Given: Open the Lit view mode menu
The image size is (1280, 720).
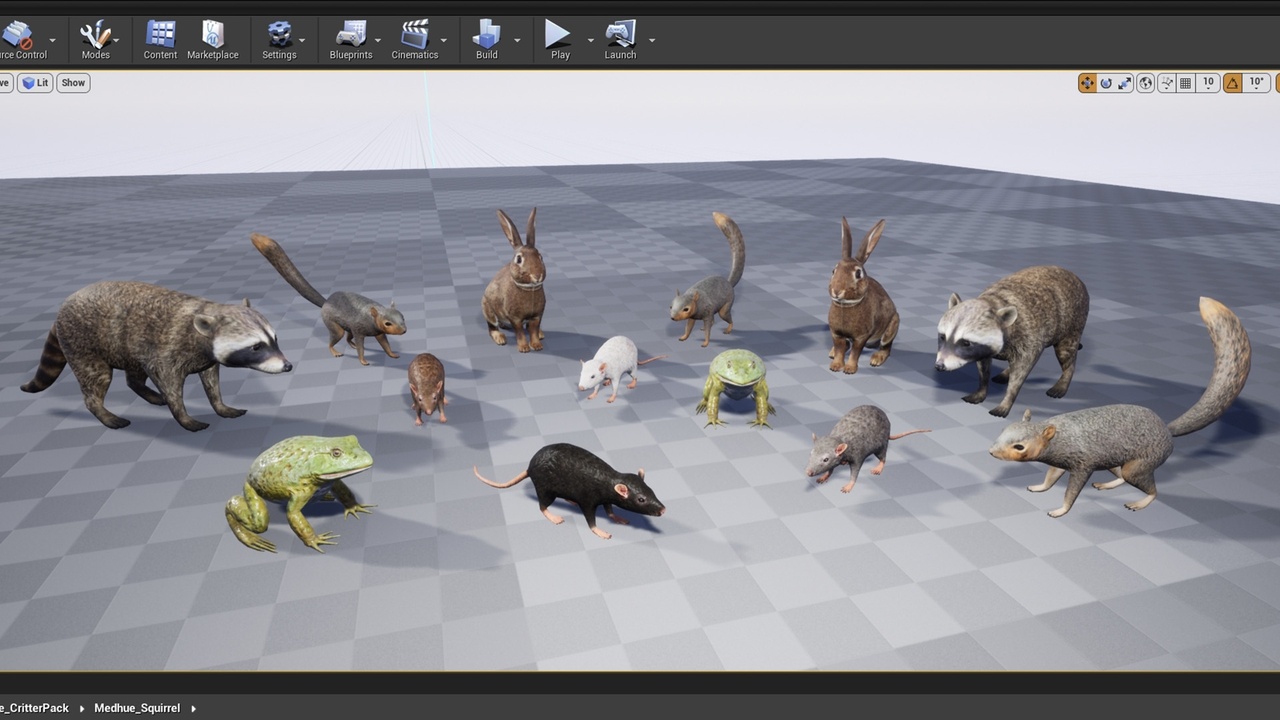Looking at the screenshot, I should click(x=35, y=83).
